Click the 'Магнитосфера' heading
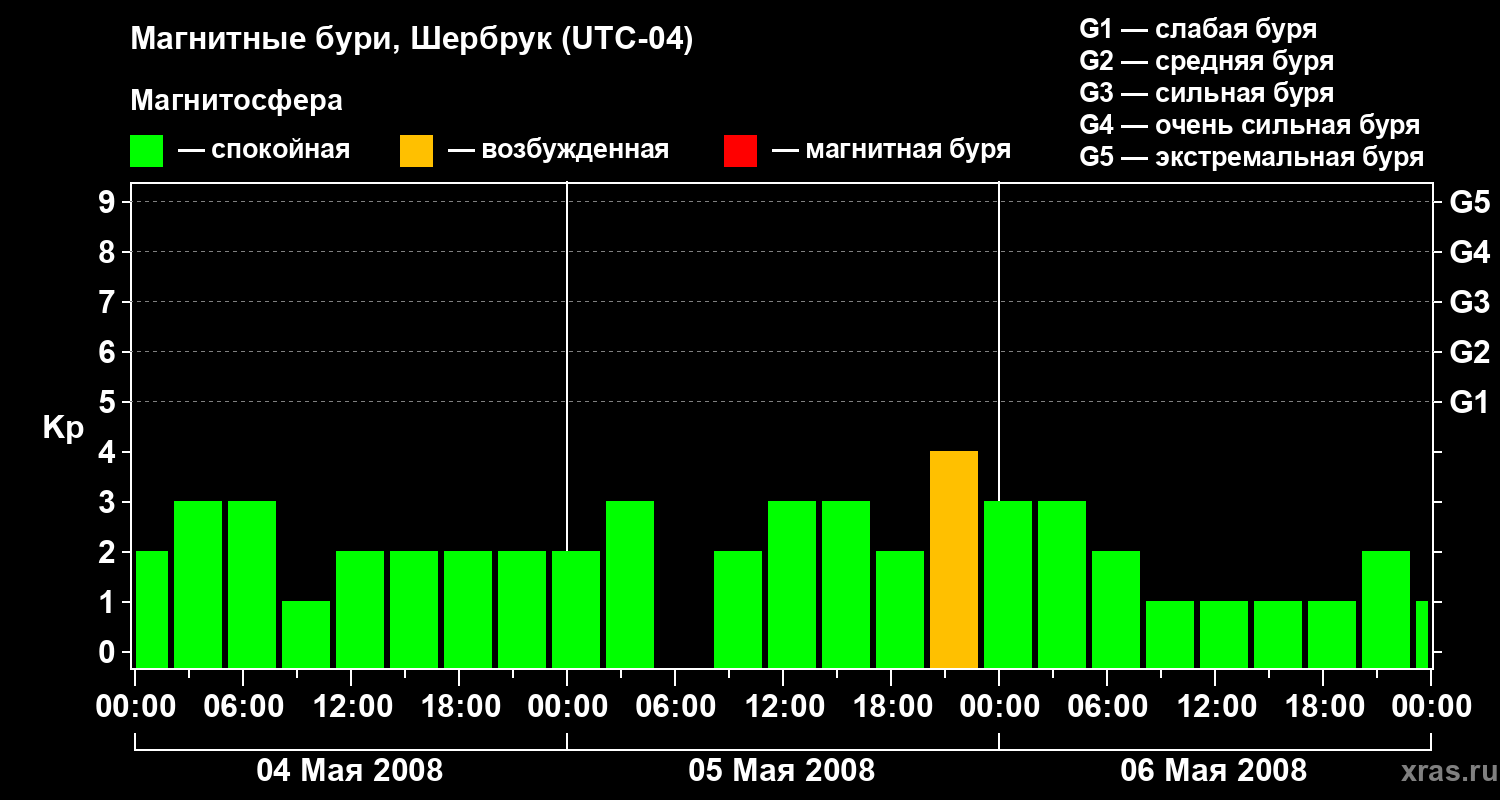 (x=237, y=101)
